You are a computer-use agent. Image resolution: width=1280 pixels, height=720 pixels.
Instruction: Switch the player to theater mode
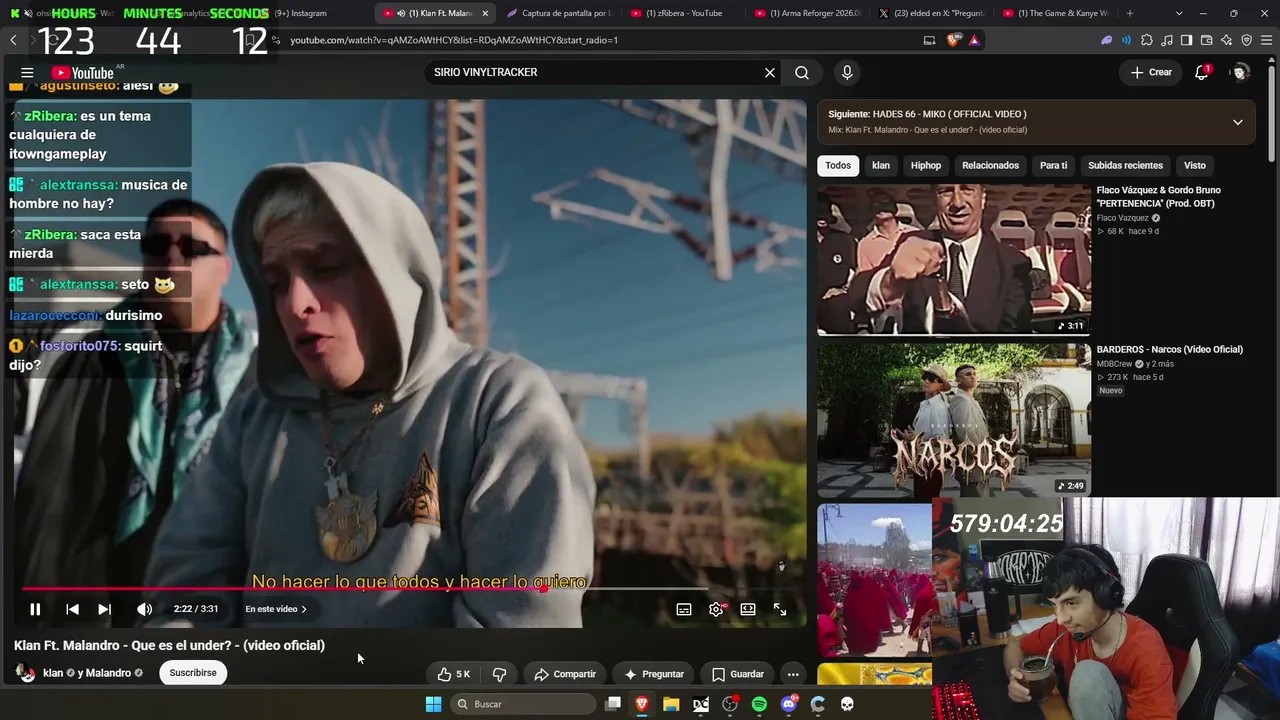(x=748, y=609)
